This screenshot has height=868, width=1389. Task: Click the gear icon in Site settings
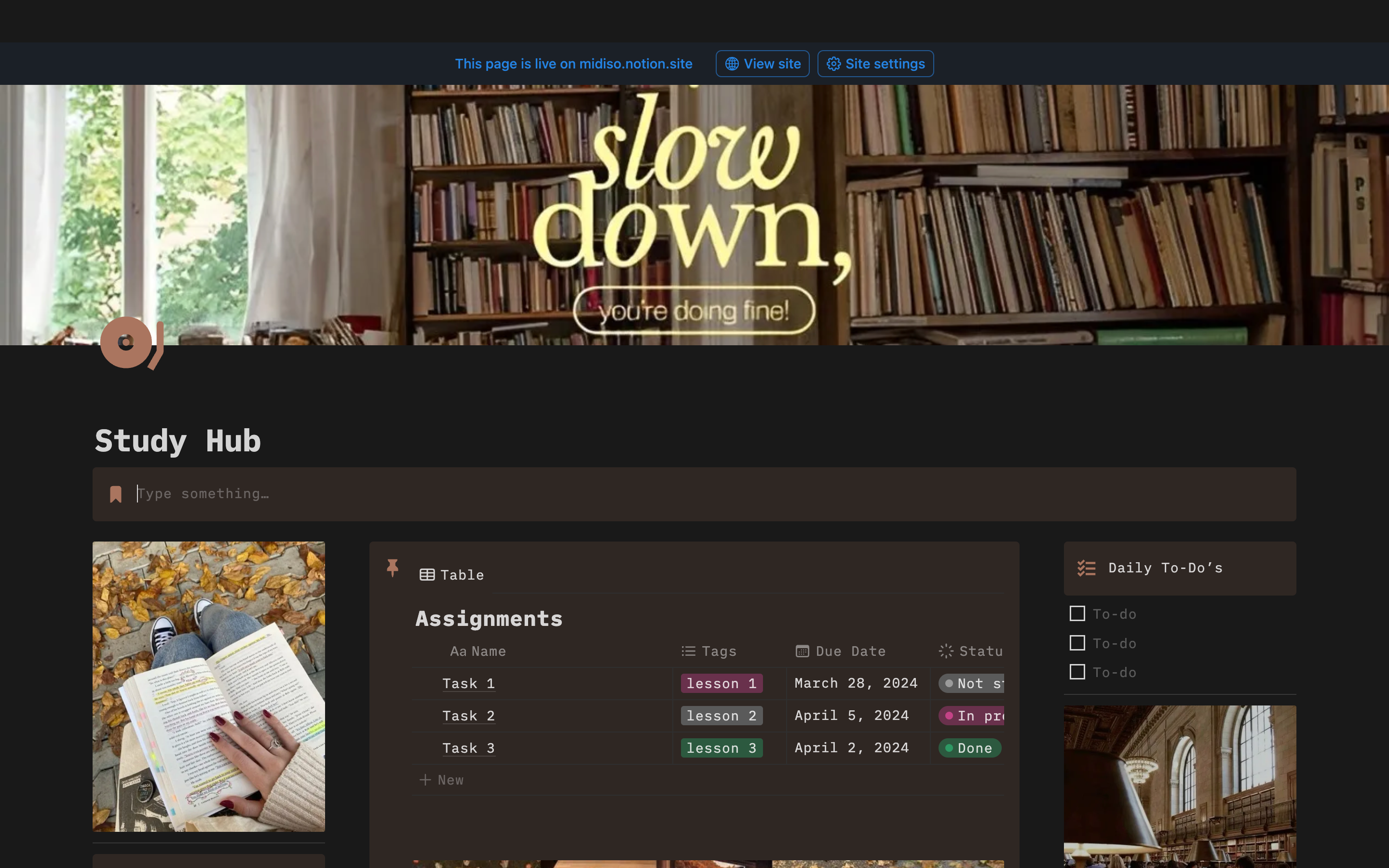tap(833, 64)
